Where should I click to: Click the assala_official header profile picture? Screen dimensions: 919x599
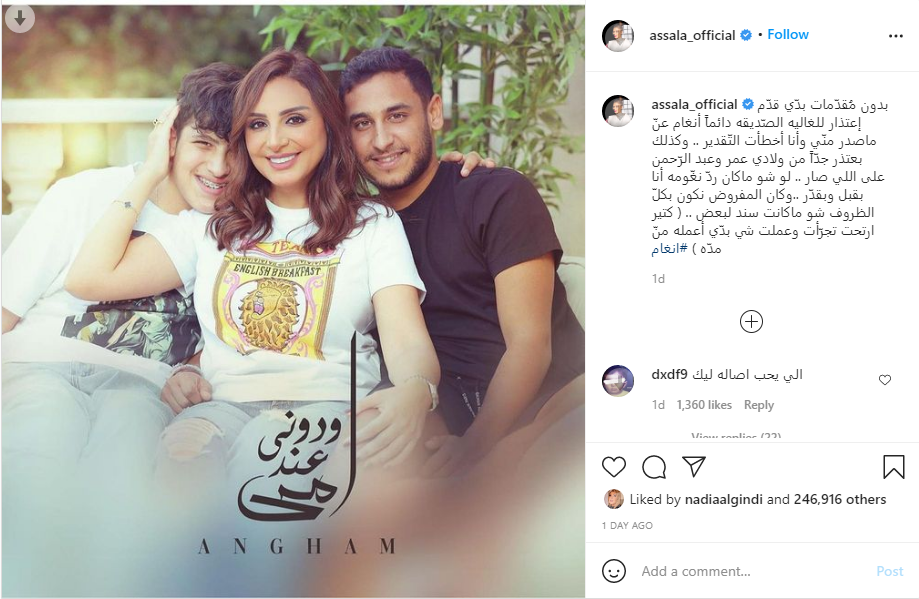pos(618,36)
